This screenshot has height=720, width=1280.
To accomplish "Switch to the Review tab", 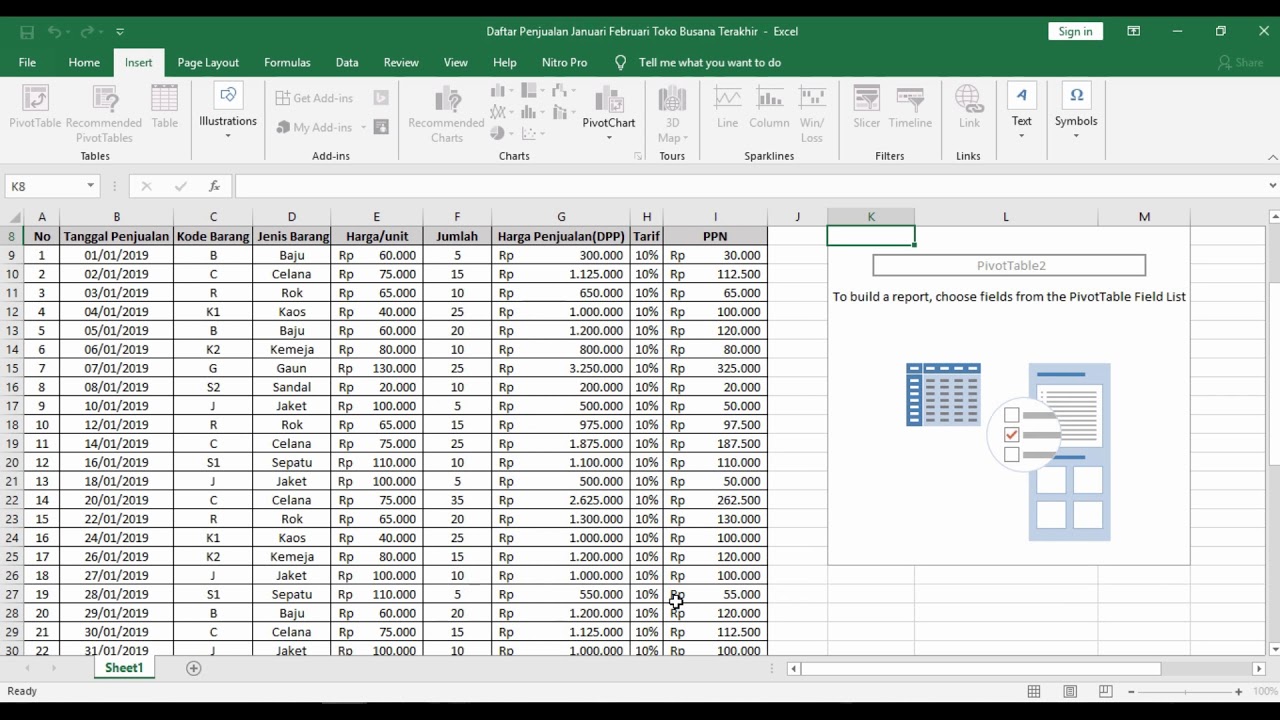I will pyautogui.click(x=401, y=62).
